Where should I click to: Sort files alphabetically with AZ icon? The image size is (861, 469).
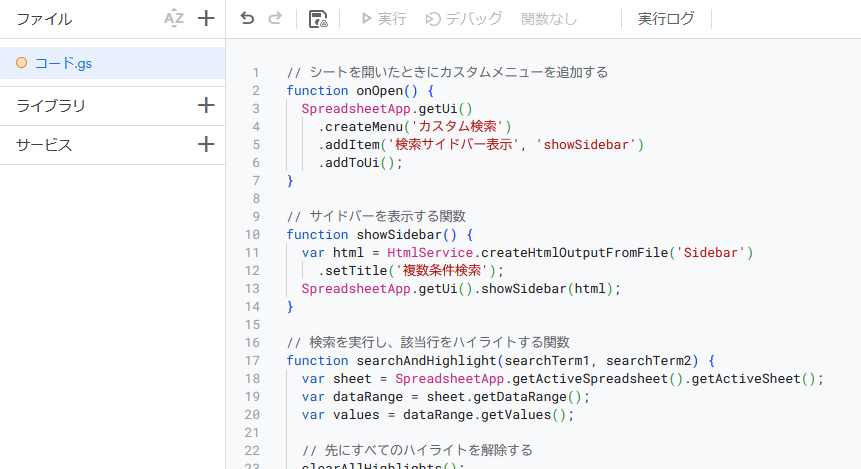174,19
